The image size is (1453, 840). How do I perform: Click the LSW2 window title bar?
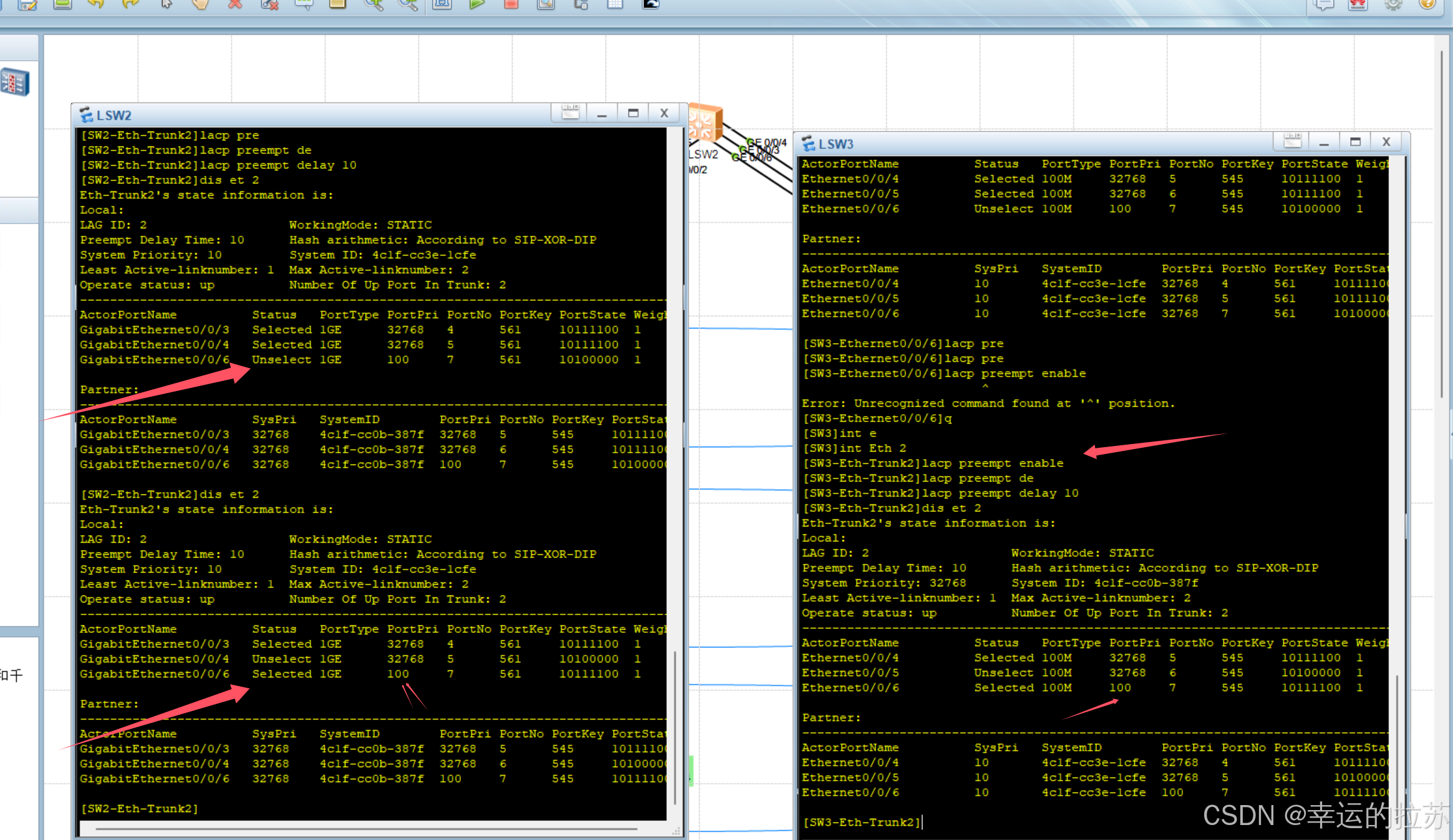(312, 115)
